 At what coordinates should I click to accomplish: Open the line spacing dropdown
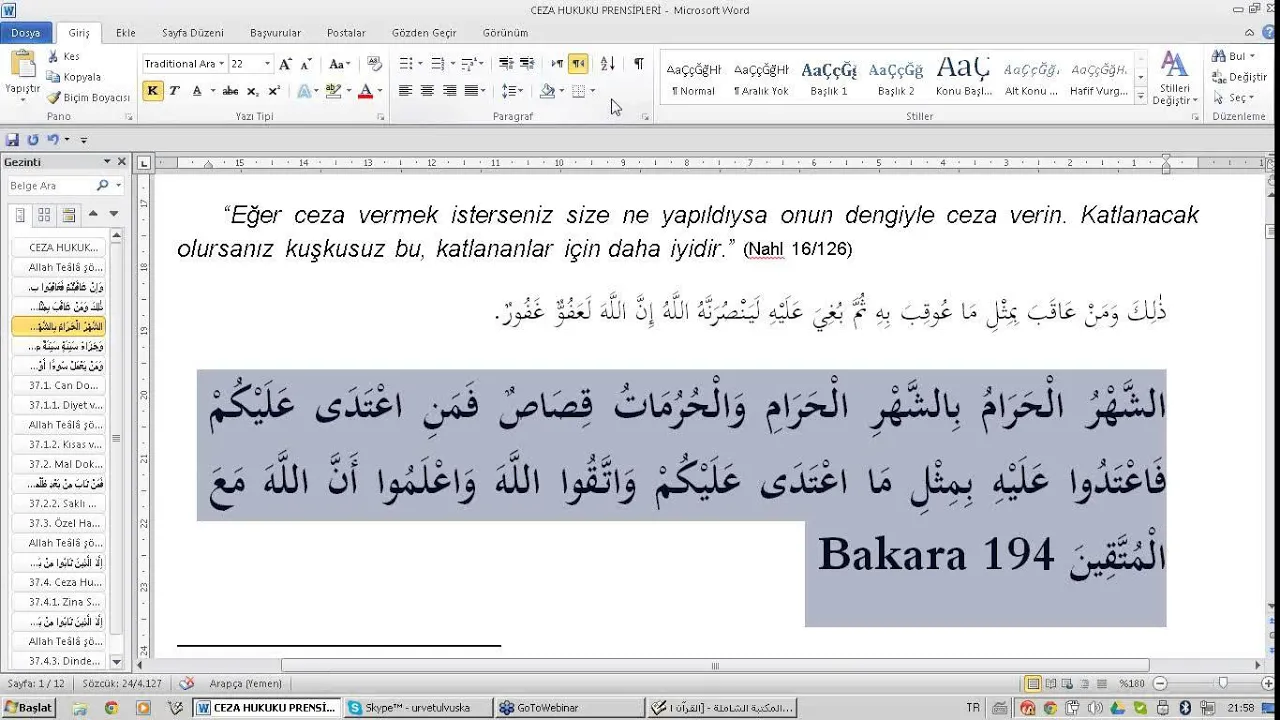tap(512, 91)
